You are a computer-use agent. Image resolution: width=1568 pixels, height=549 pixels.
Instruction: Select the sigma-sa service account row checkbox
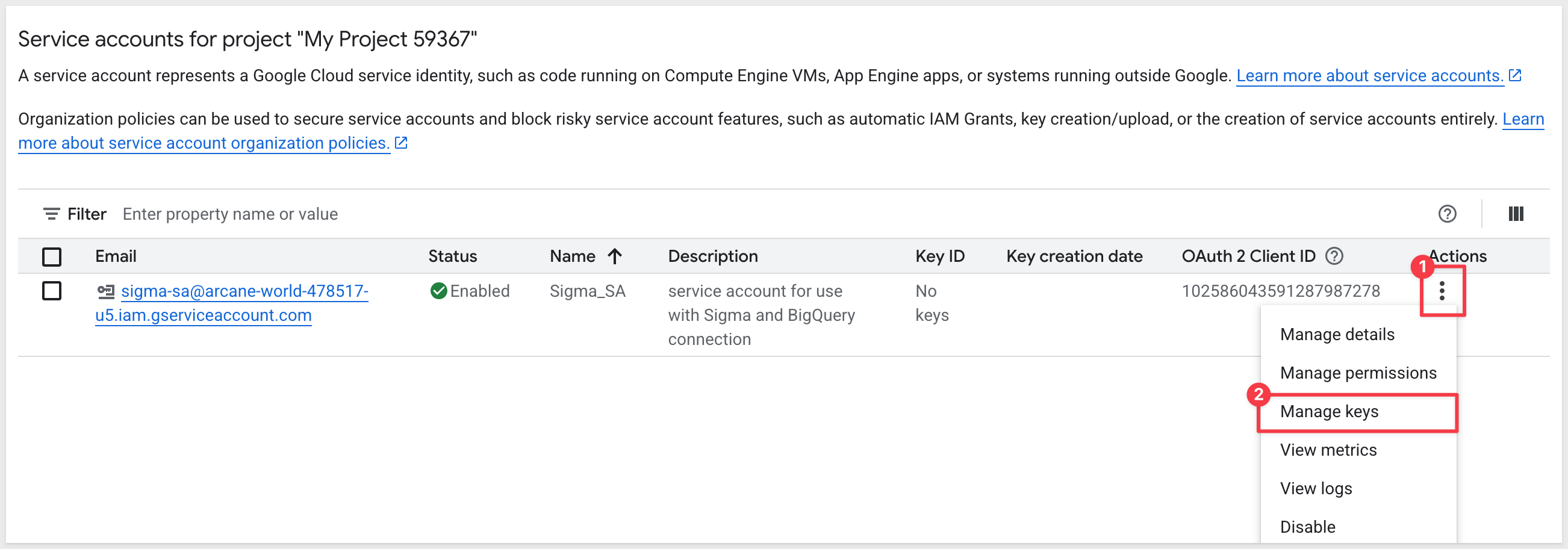coord(52,291)
